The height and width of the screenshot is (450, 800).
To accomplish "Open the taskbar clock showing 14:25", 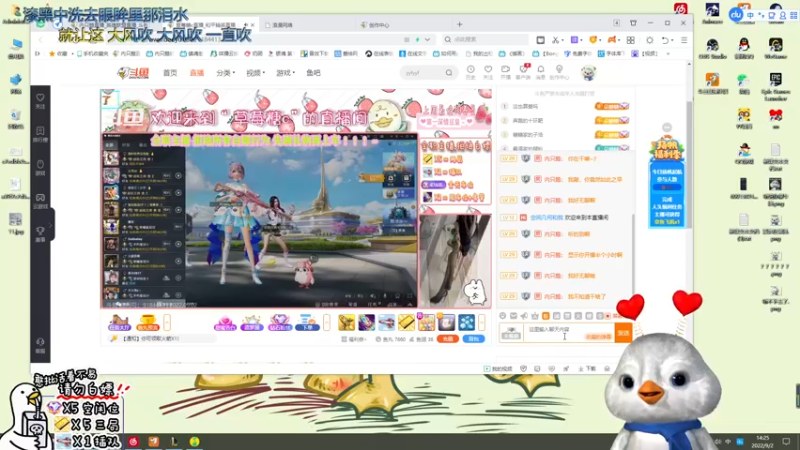I will tap(762, 441).
